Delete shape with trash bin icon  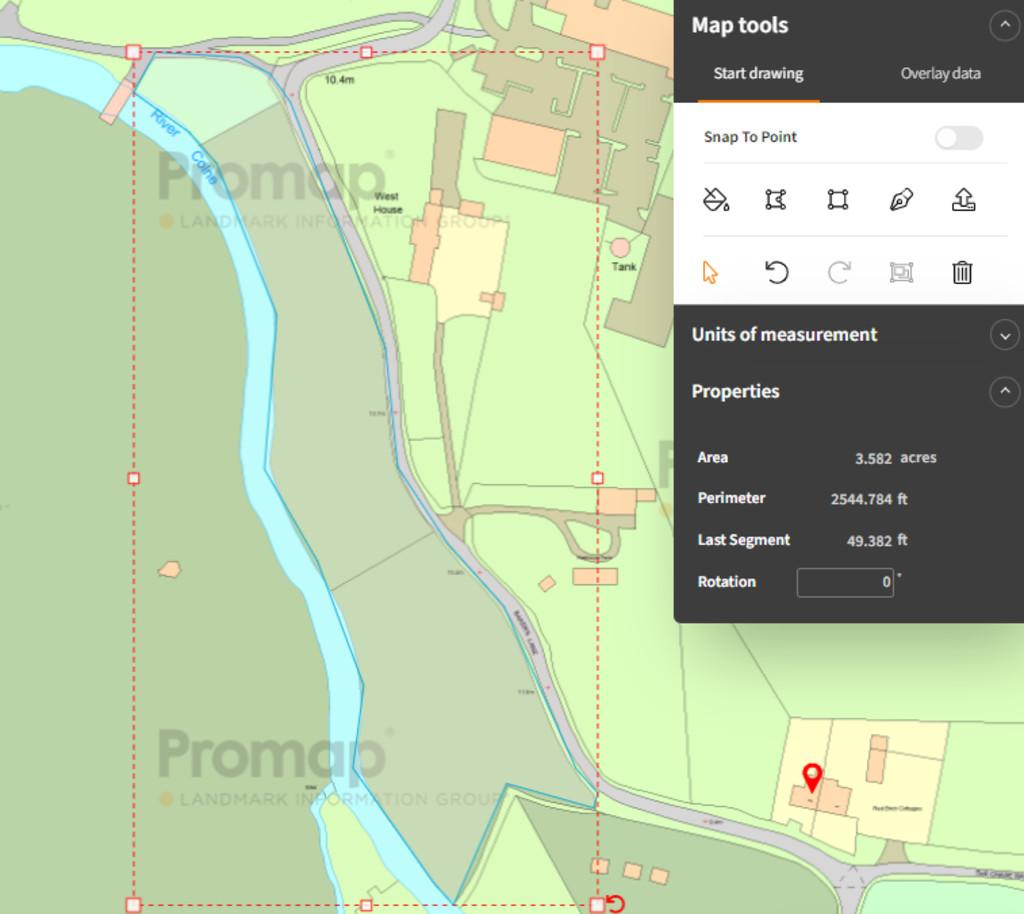pos(962,272)
